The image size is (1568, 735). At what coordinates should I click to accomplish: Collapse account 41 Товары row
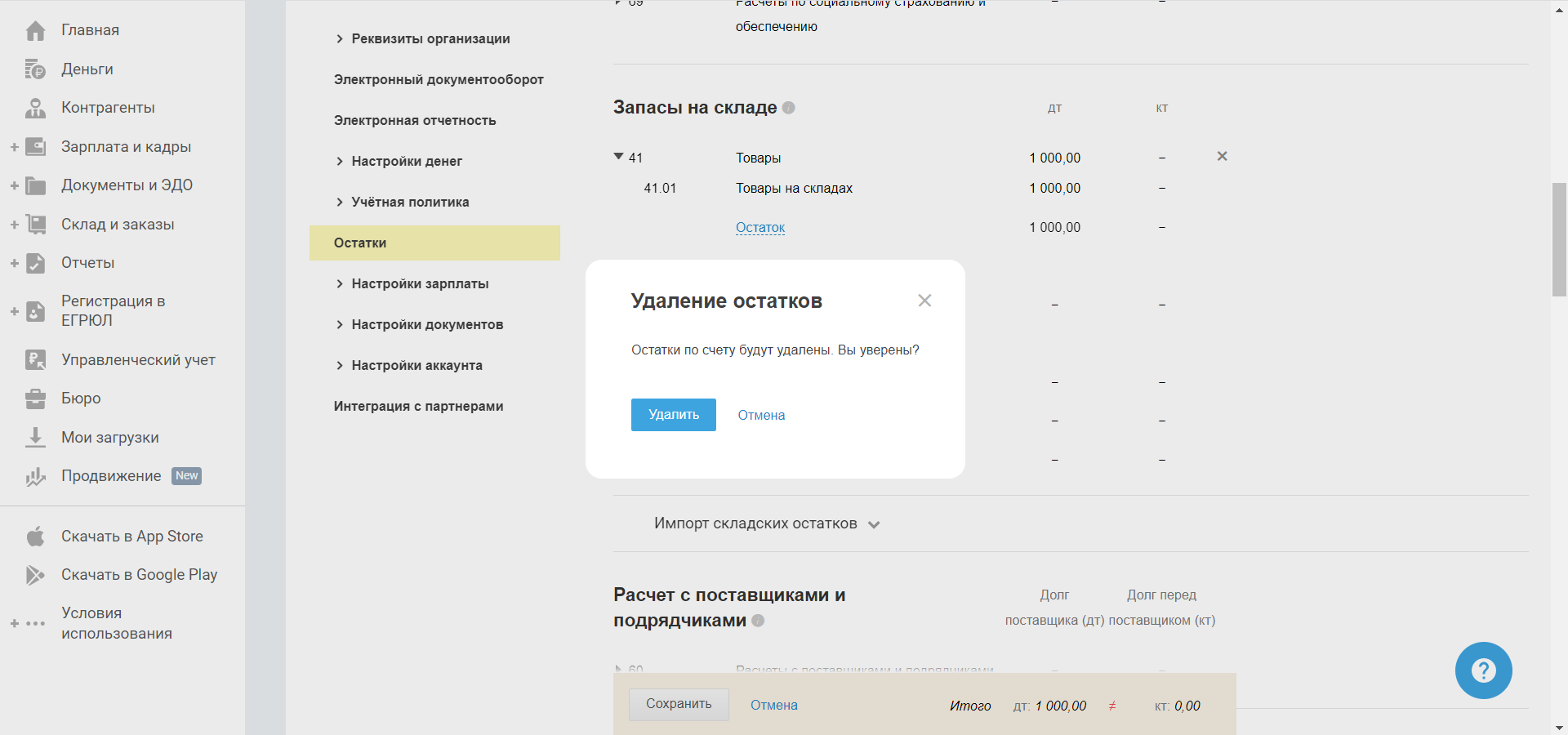618,157
